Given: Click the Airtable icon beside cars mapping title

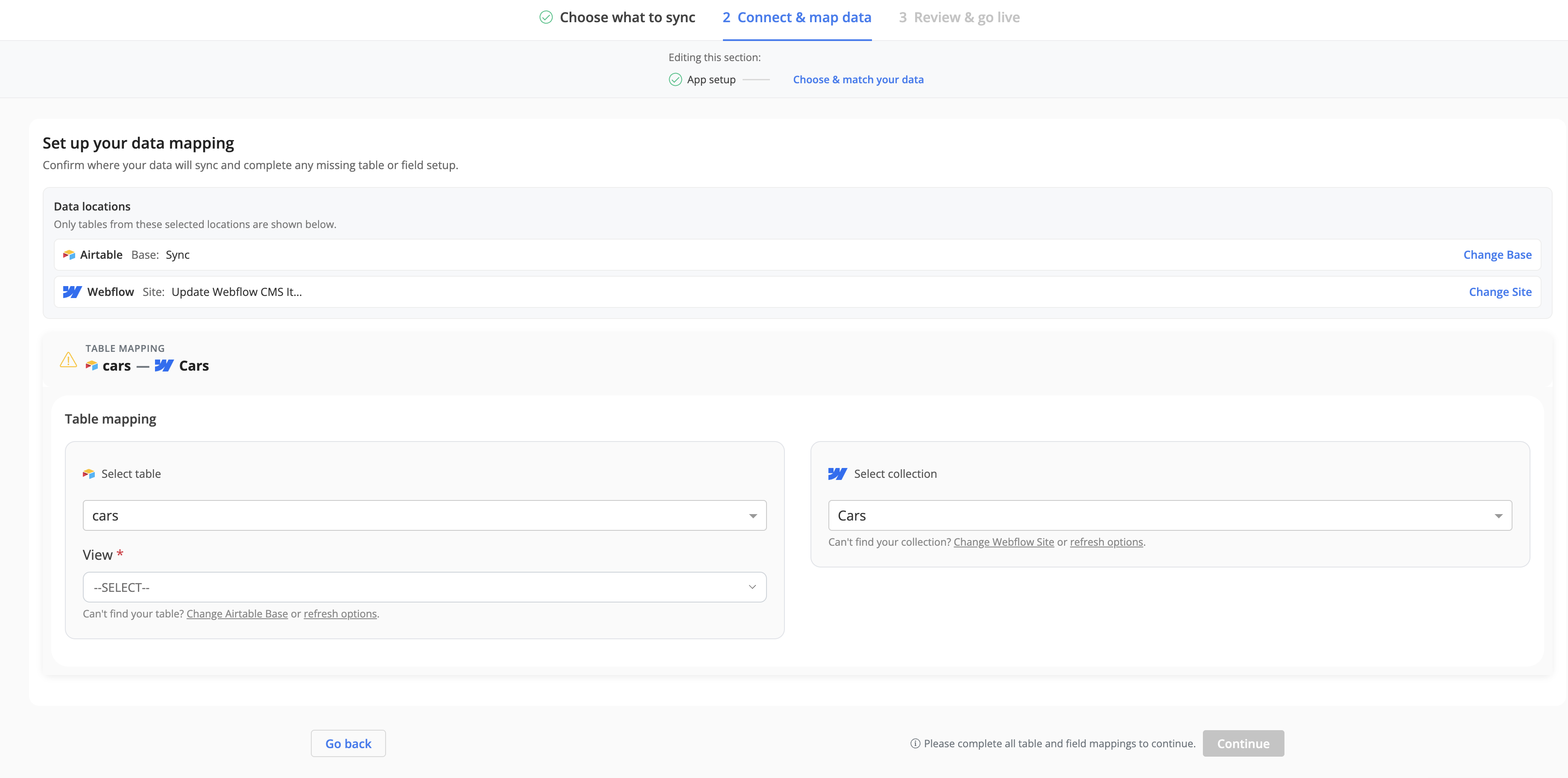Looking at the screenshot, I should 92,366.
